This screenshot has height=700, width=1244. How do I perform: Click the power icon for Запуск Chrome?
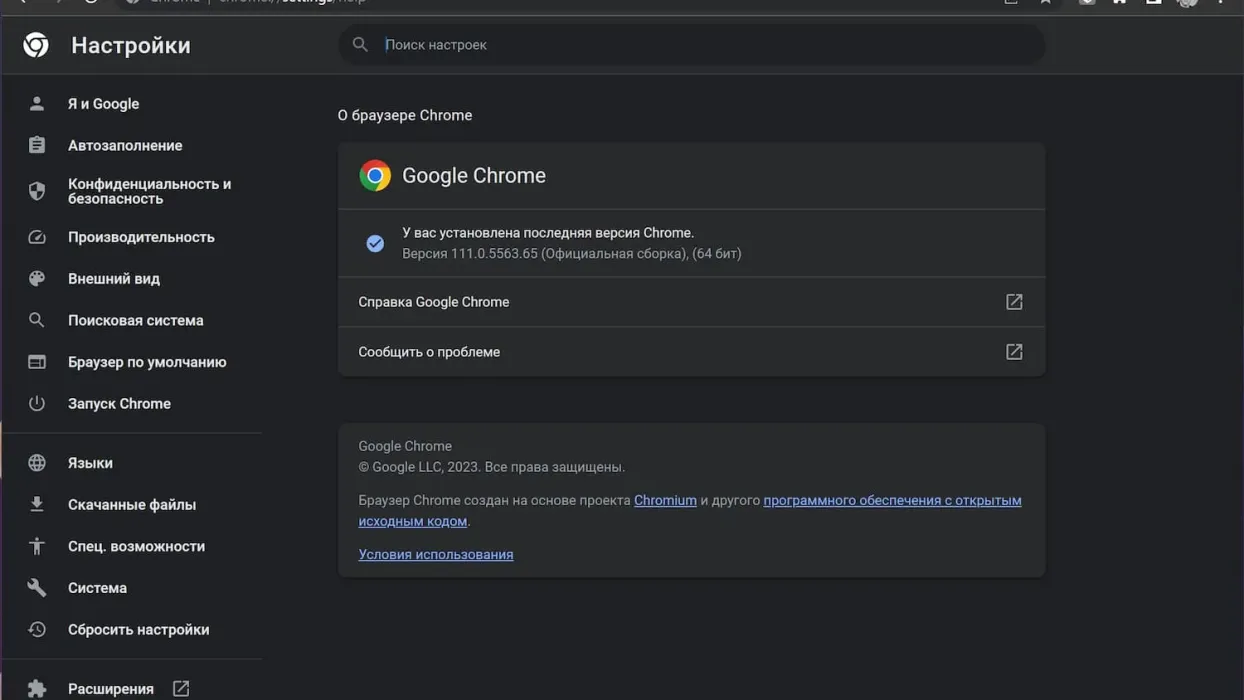point(37,404)
